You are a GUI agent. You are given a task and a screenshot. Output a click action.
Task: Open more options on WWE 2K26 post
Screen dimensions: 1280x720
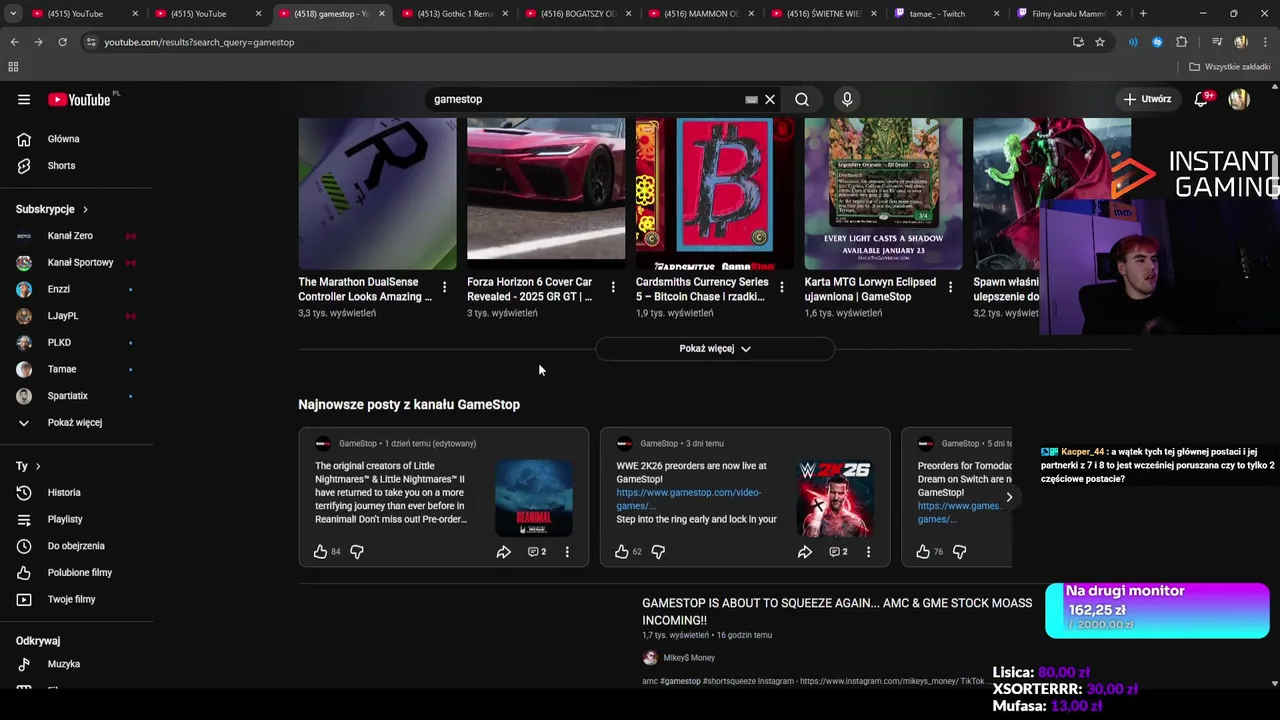(868, 552)
